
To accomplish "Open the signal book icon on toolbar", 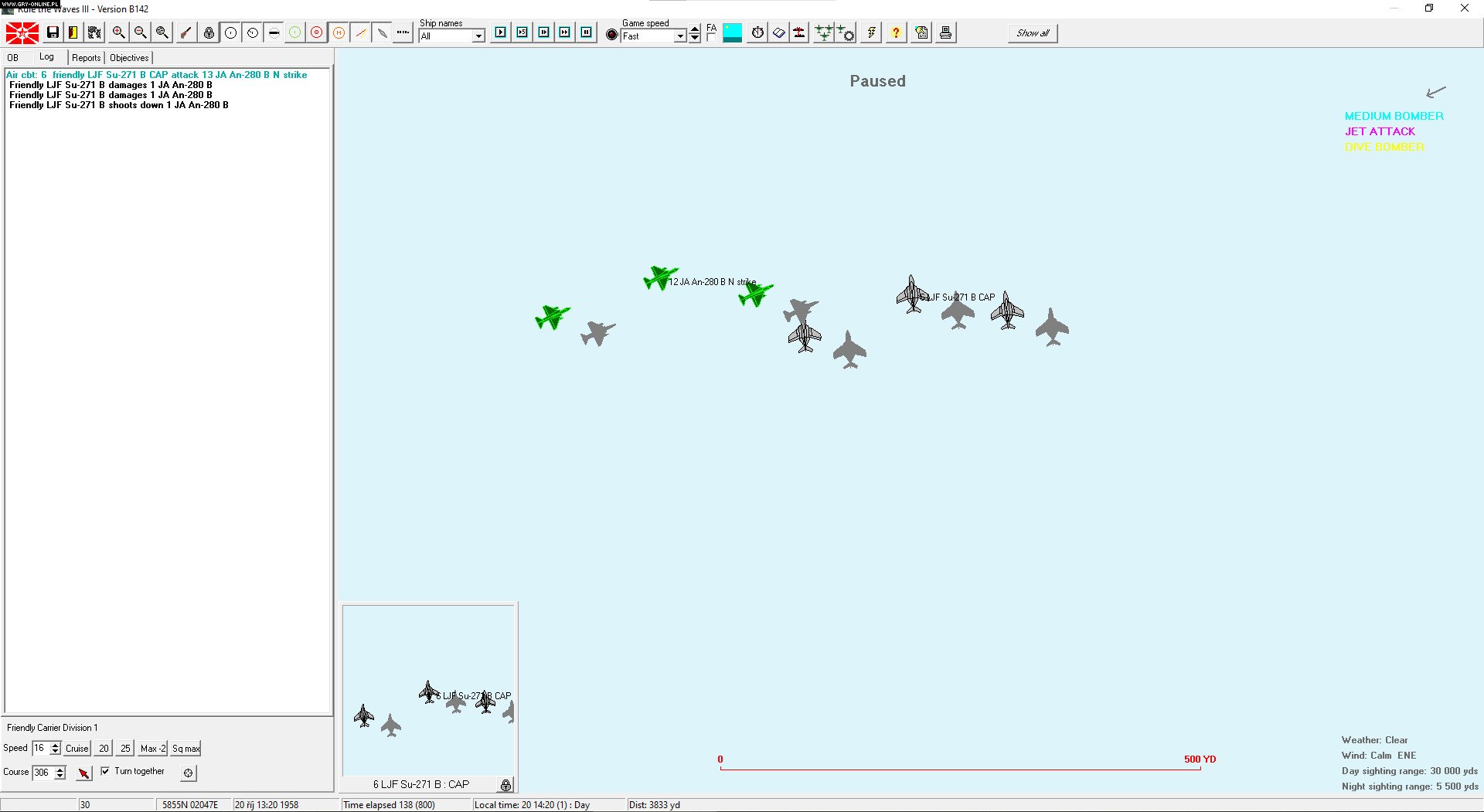I will click(x=778, y=32).
